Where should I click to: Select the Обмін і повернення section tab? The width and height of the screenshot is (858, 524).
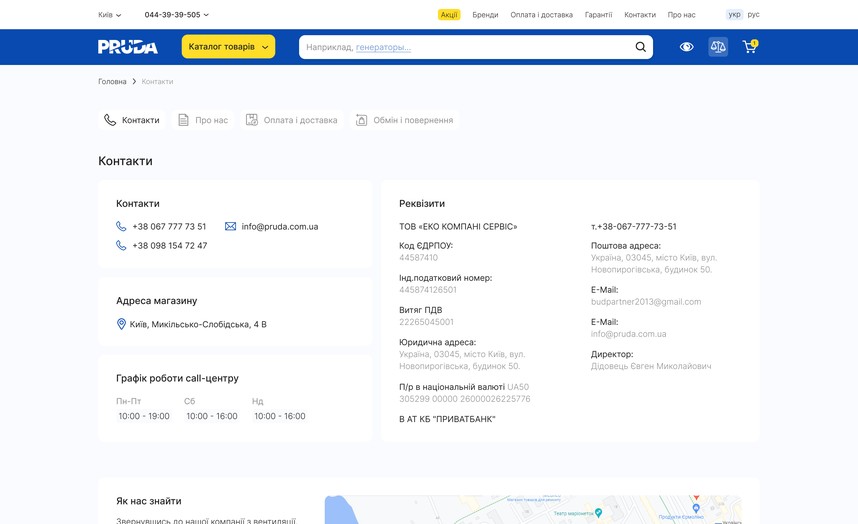pos(404,120)
